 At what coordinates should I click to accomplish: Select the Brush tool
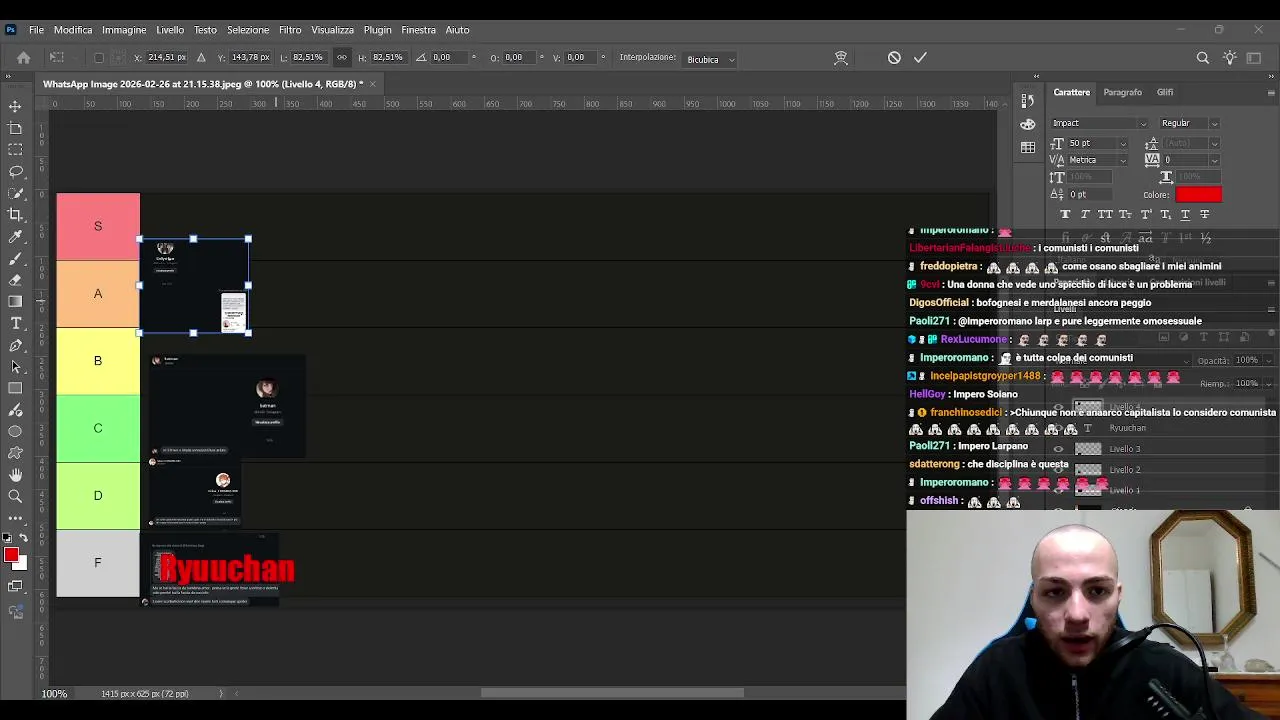[x=15, y=259]
